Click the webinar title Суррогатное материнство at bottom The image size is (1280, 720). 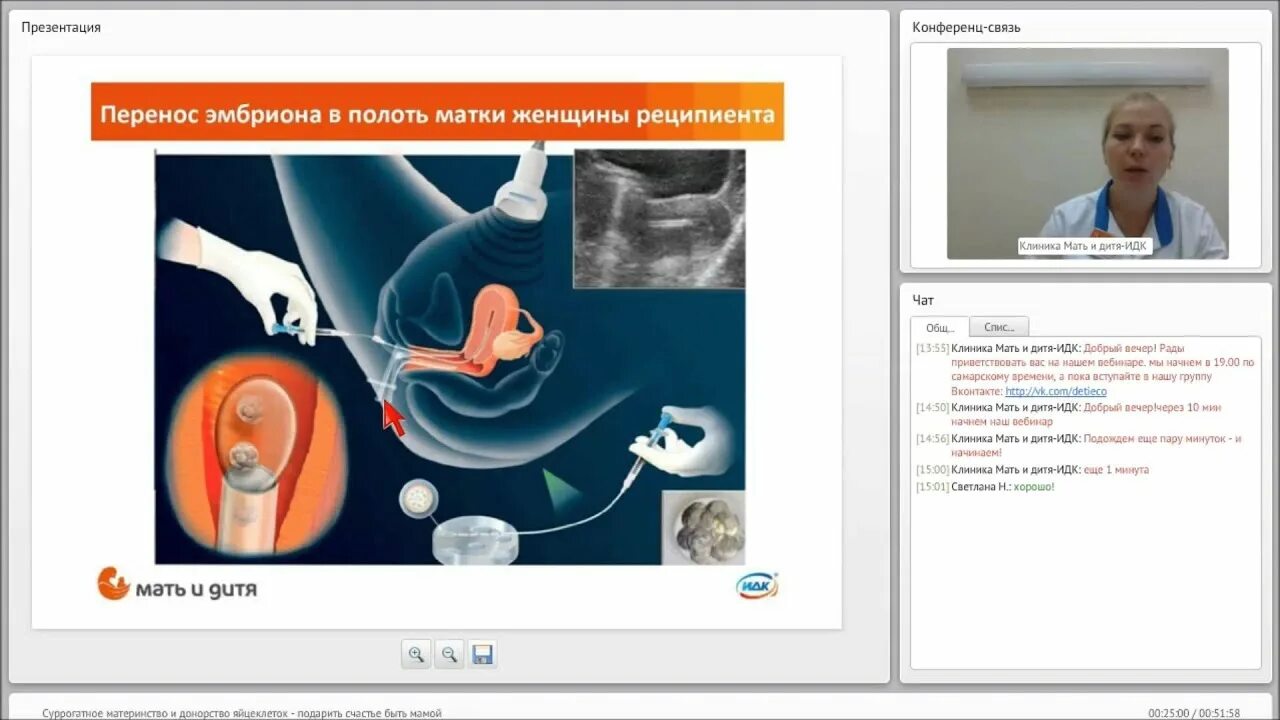(x=242, y=713)
